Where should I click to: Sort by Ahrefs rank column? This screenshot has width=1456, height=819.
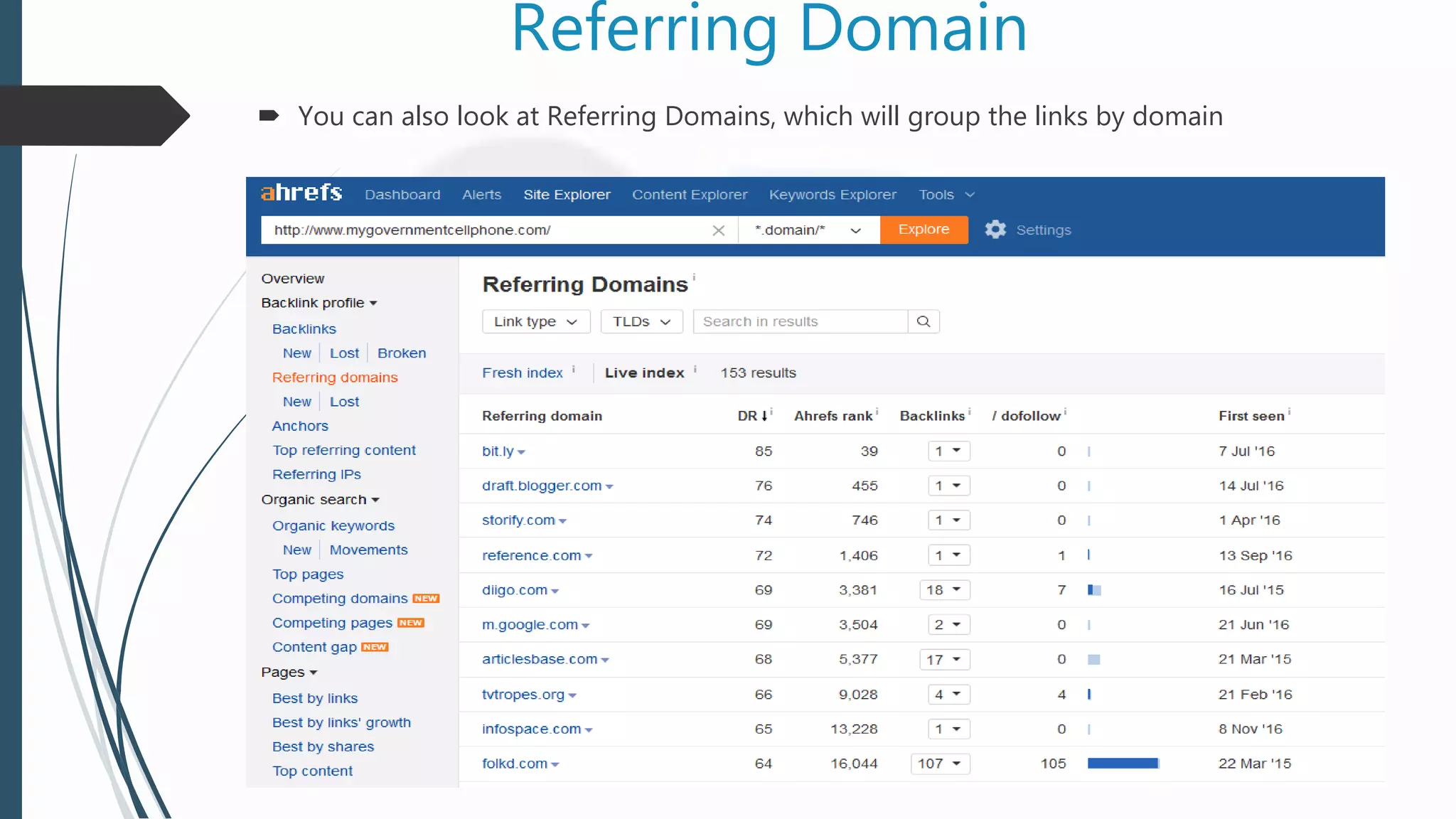click(833, 416)
